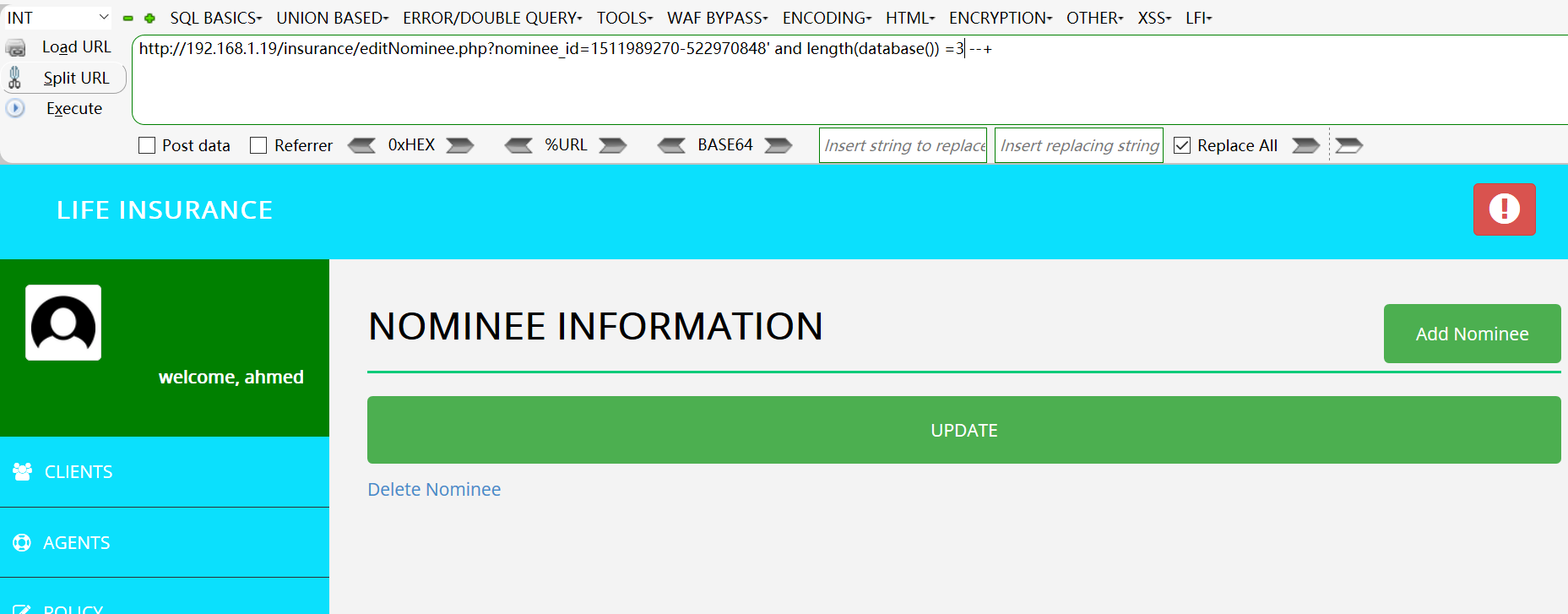
Task: Go to CLIENTS in the sidebar
Action: tap(165, 472)
